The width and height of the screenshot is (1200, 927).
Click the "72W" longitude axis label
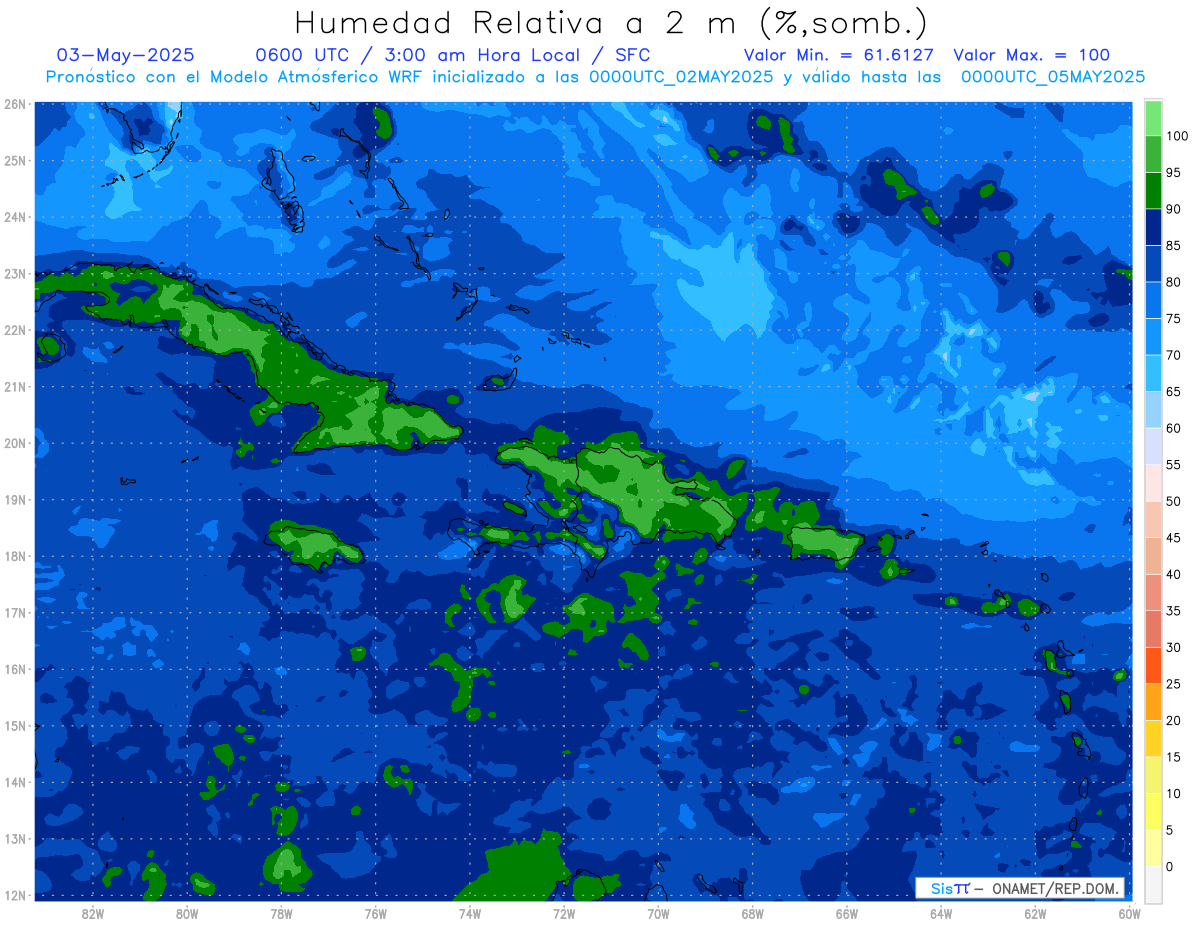[564, 913]
